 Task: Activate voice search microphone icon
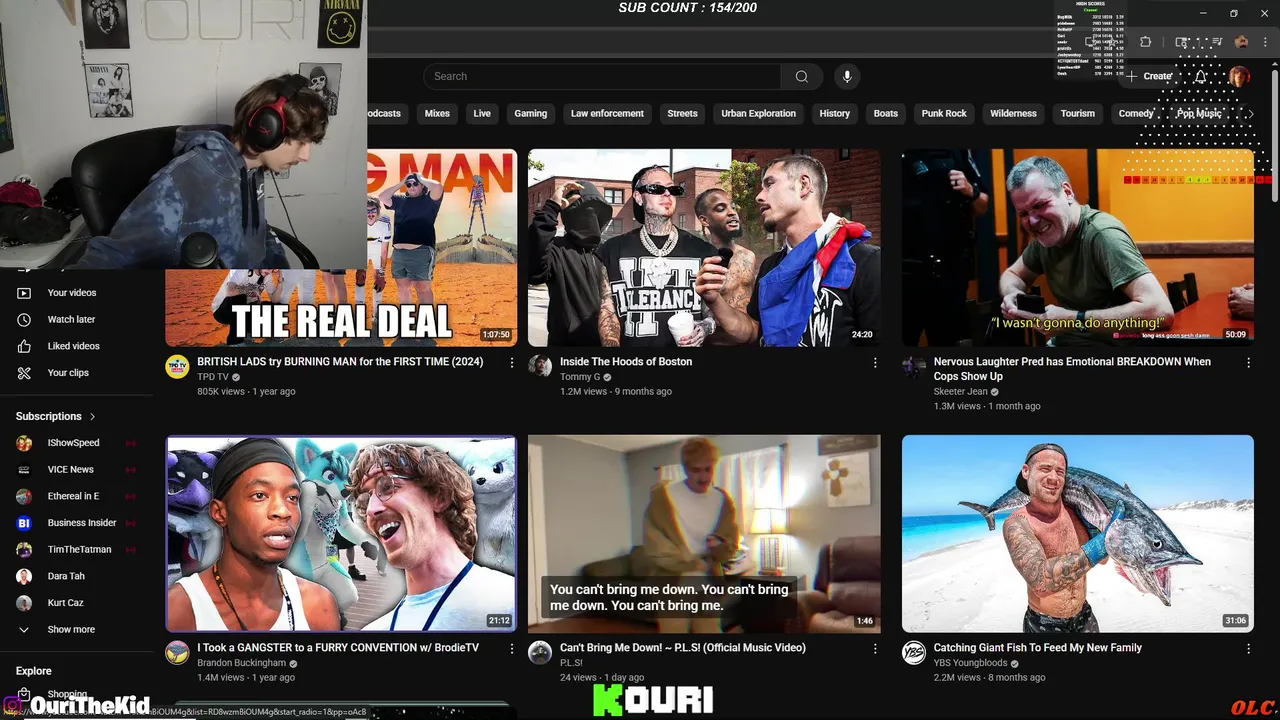coord(847,76)
